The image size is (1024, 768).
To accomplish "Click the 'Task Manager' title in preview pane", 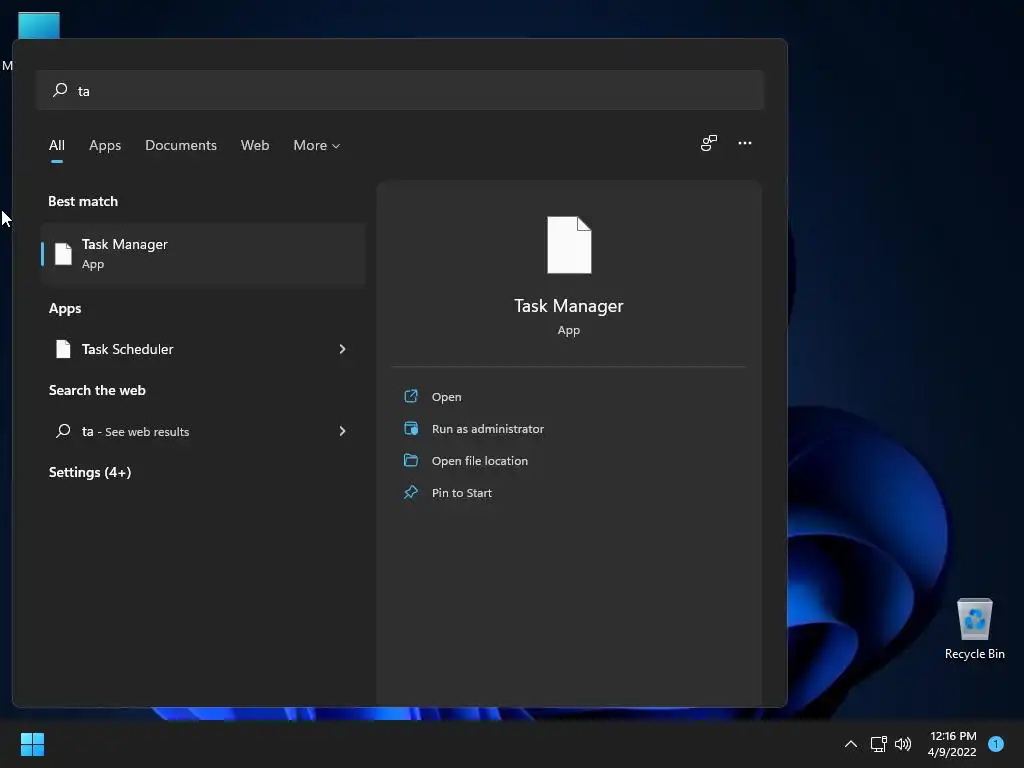I will (x=569, y=306).
